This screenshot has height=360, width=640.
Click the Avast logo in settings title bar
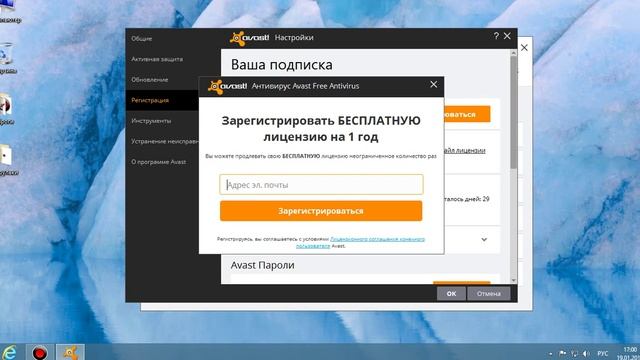click(249, 38)
